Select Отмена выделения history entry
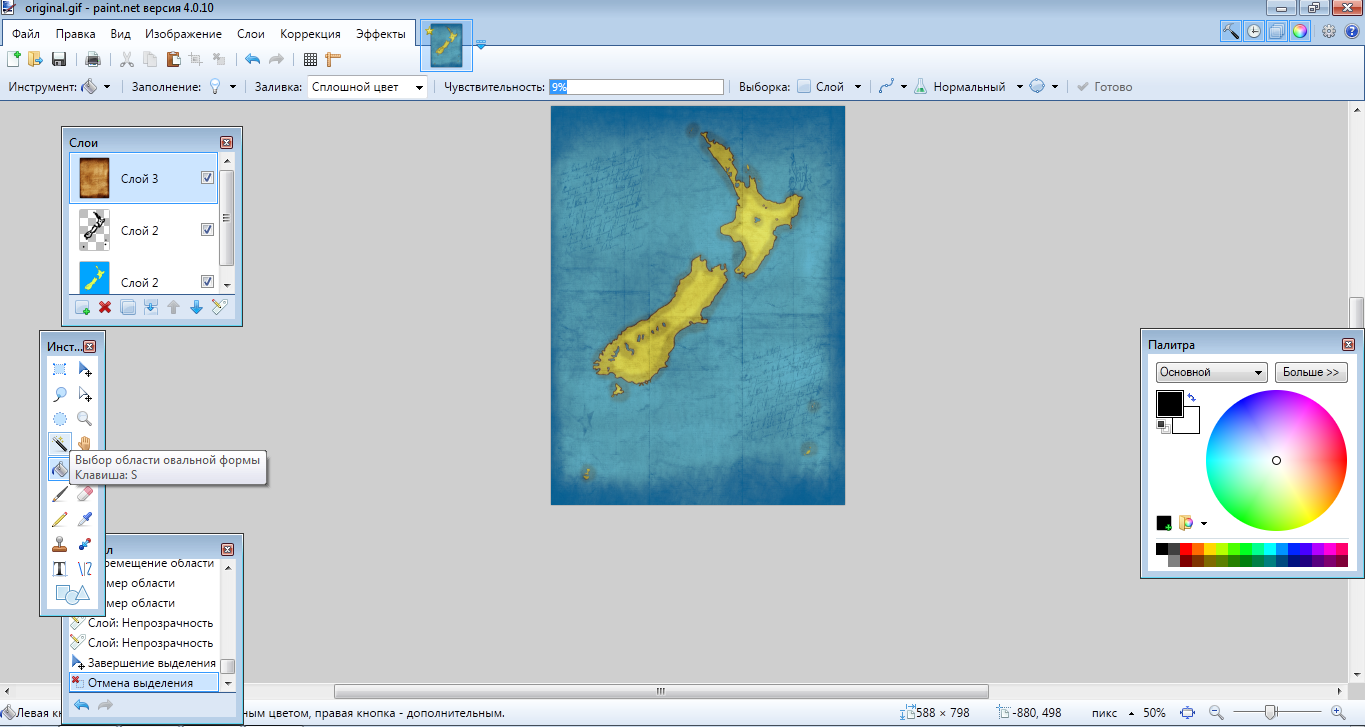The width and height of the screenshot is (1365, 727). coord(140,683)
